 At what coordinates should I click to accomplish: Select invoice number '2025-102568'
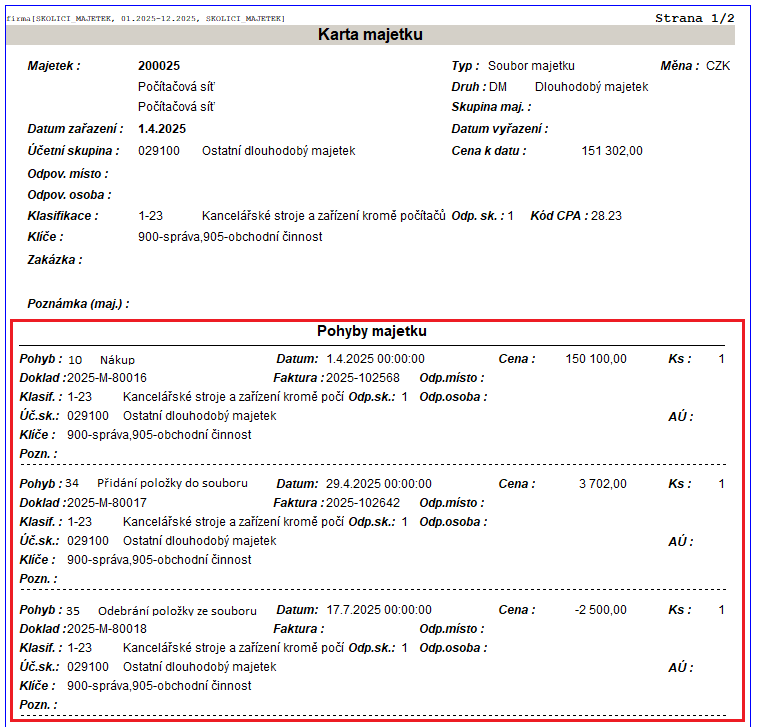click(363, 378)
